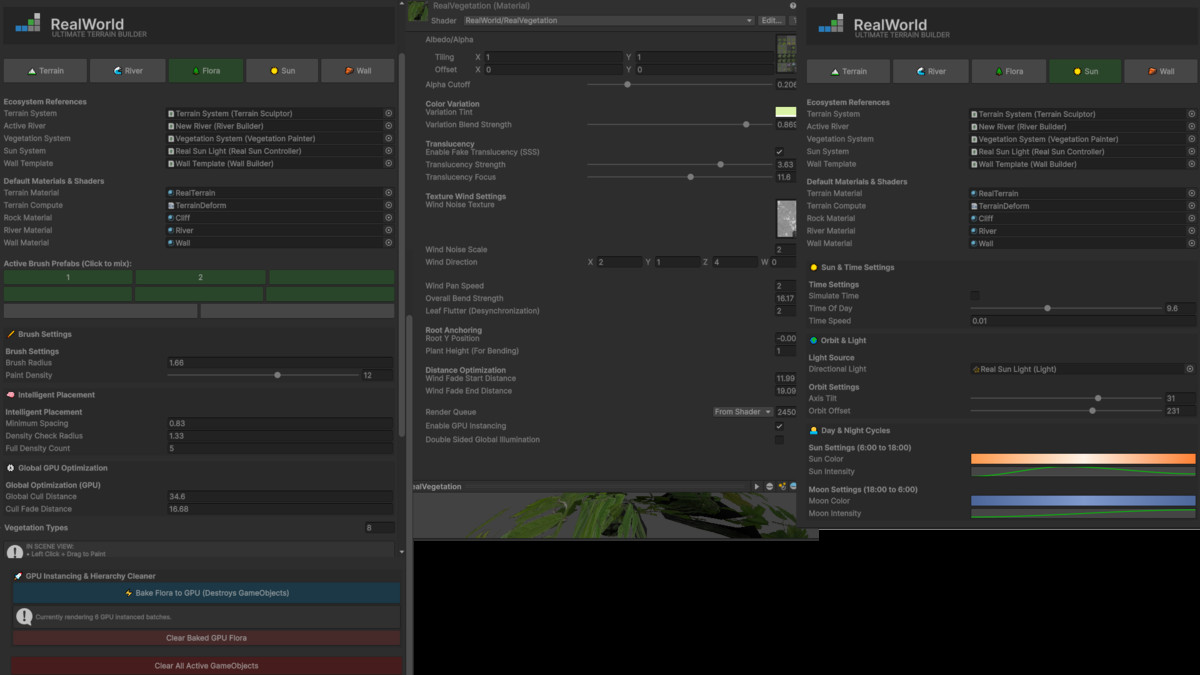Open the Terrain tab in left RealWorld panel
The image size is (1200, 675).
tap(45, 71)
